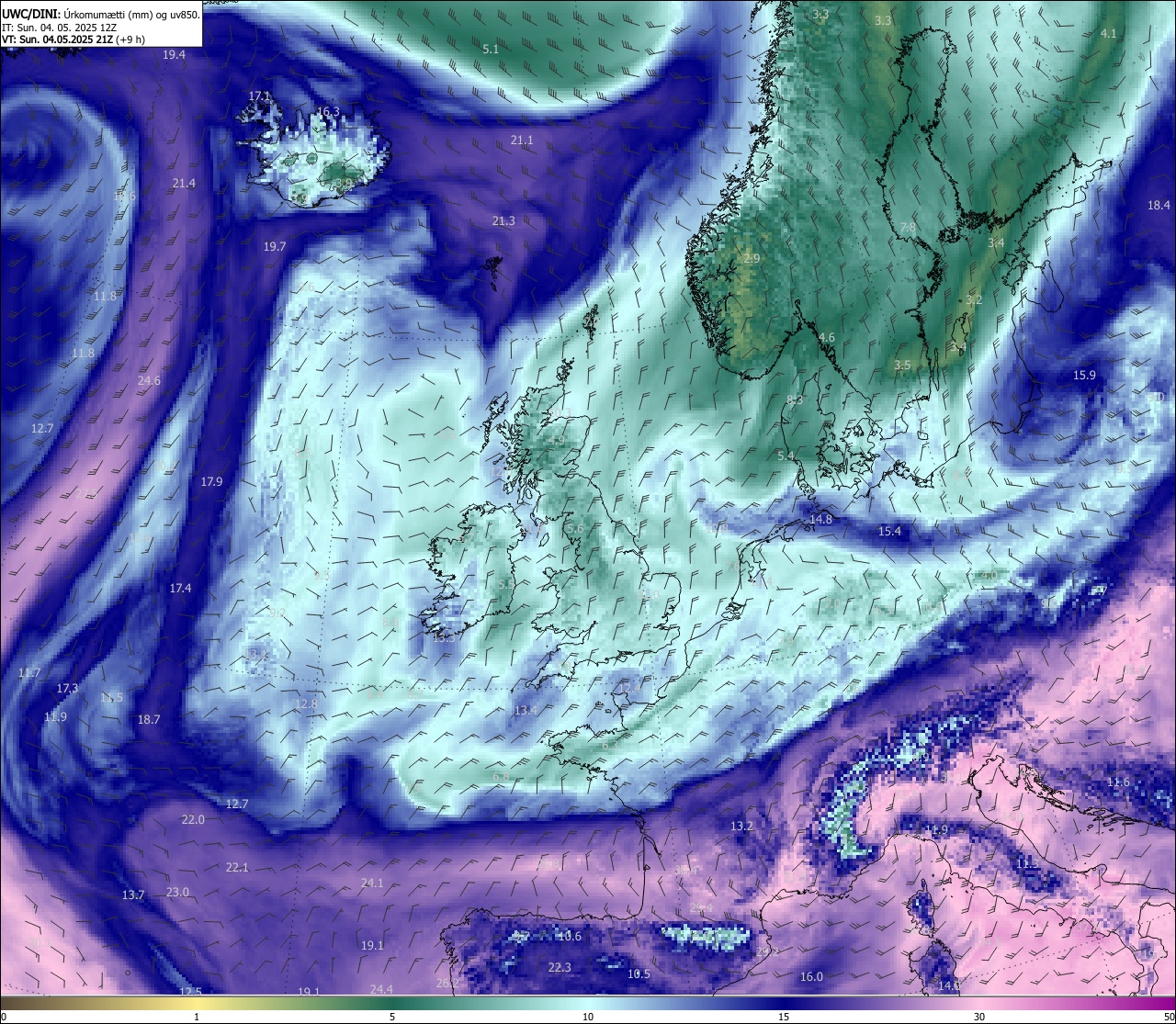Click the 22.0 value on the map
Screen dimensions: 1176x1024
(x=193, y=819)
